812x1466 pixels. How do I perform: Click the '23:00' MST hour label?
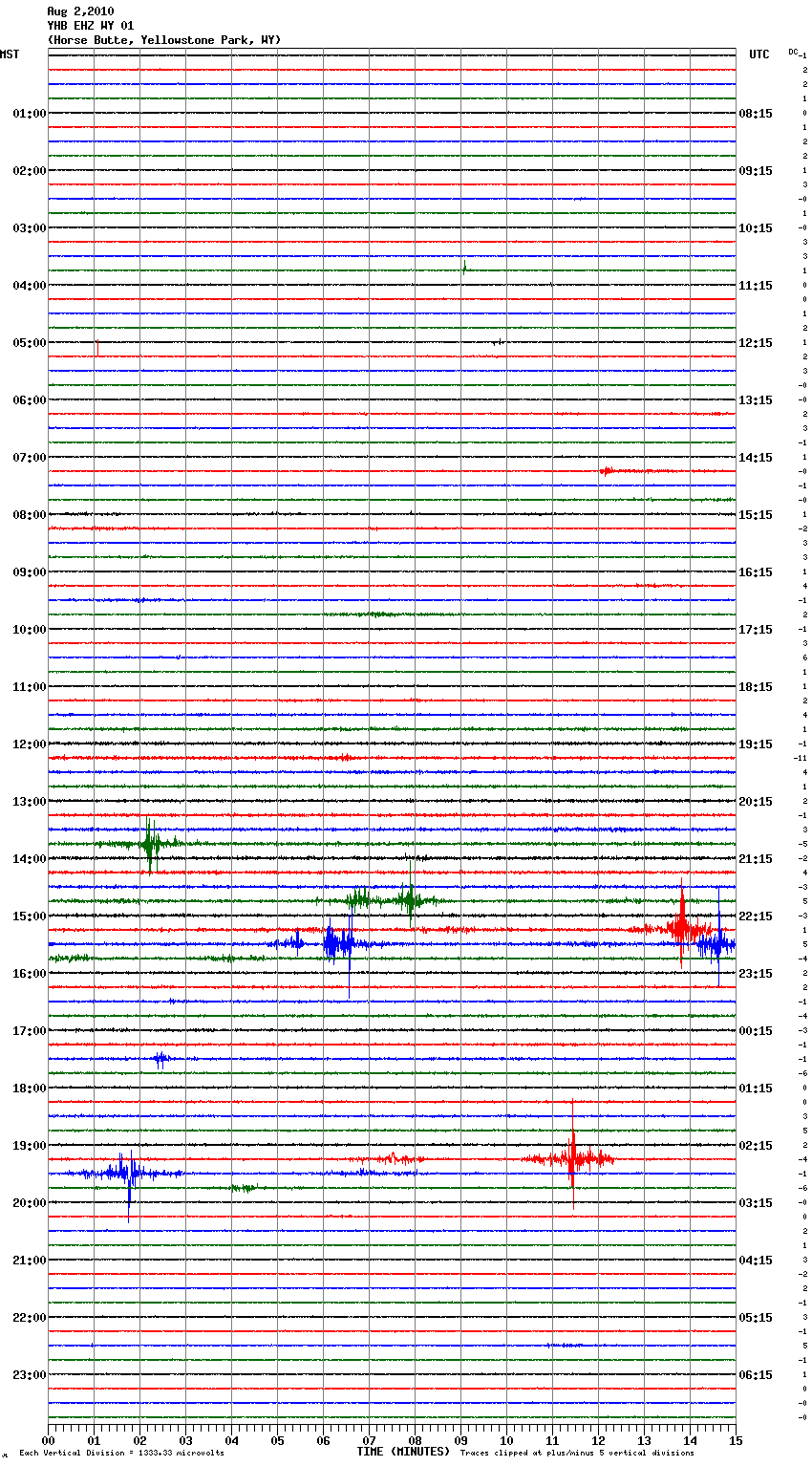tap(30, 1375)
